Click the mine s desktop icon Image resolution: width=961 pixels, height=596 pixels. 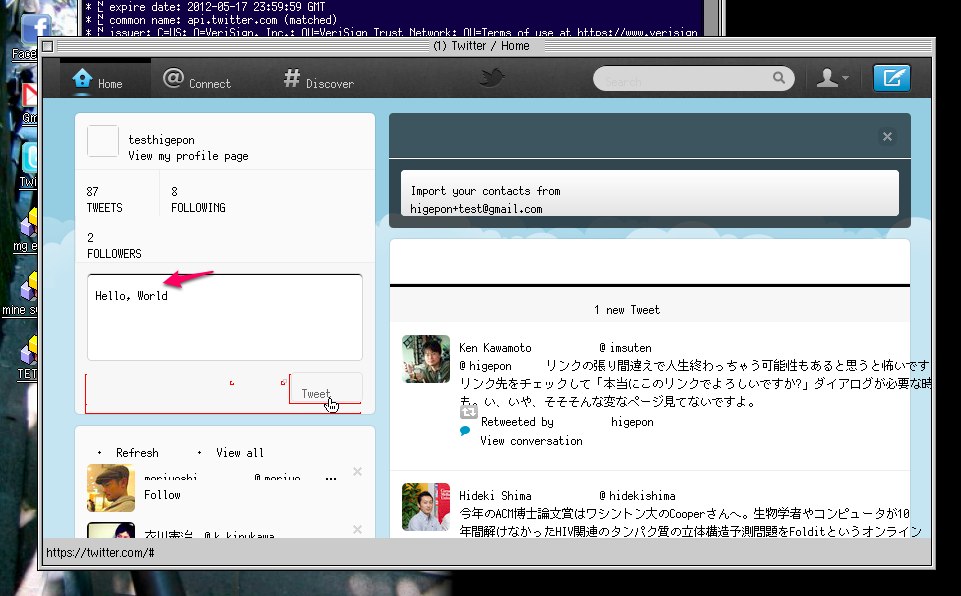20,294
